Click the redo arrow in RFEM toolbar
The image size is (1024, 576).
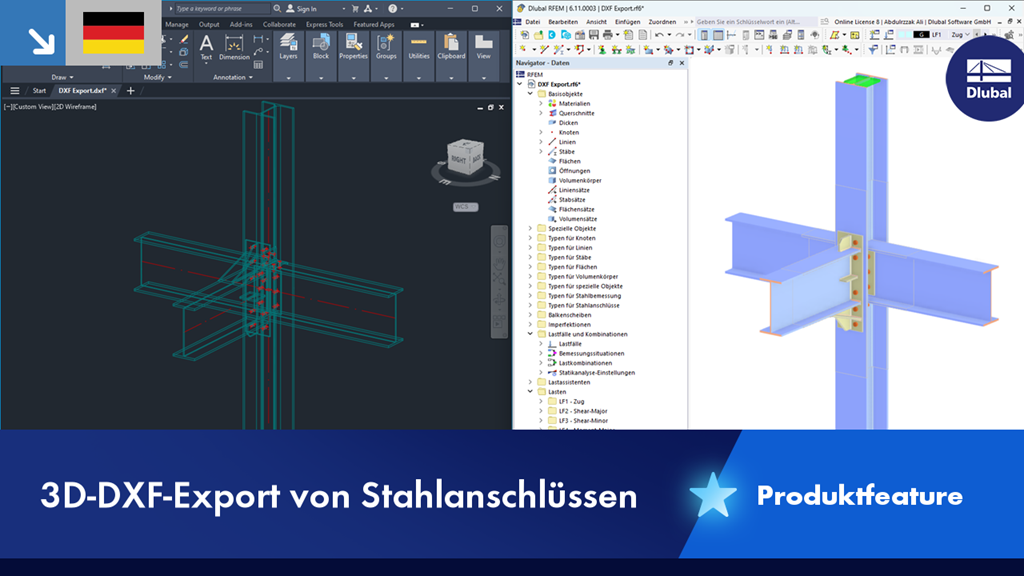pyautogui.click(x=680, y=35)
